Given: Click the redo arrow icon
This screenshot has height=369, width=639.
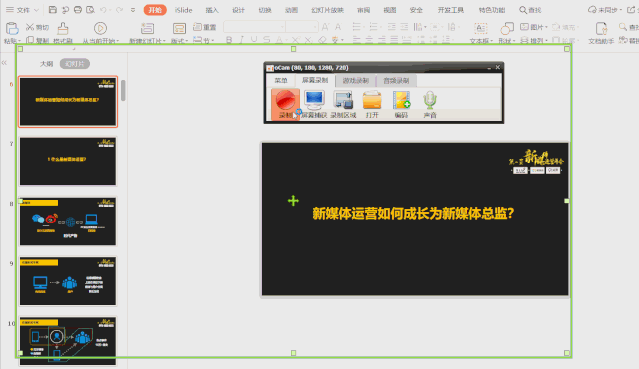Looking at the screenshot, I should click(119, 9).
